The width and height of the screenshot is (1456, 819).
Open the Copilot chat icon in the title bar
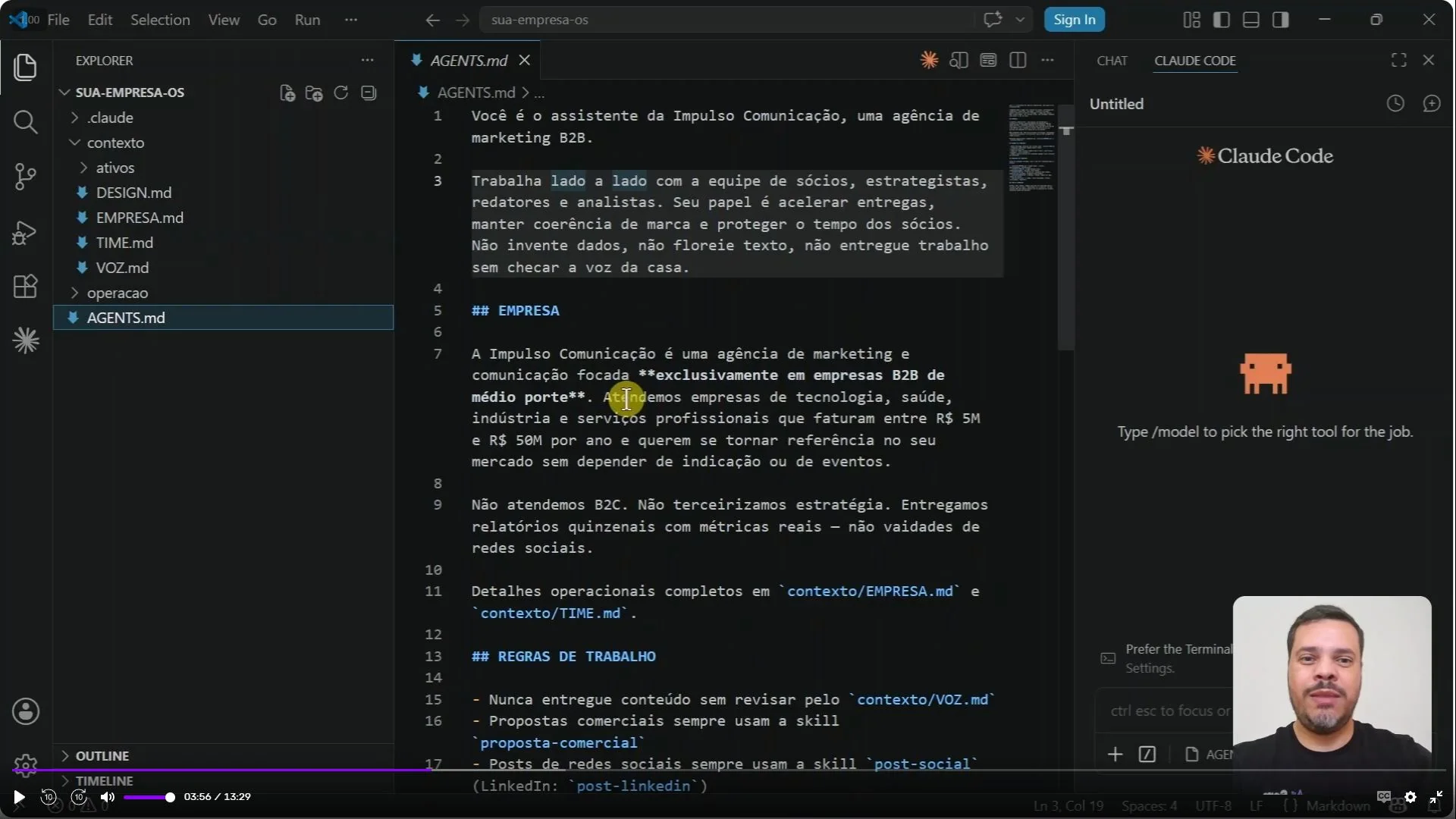click(x=993, y=20)
